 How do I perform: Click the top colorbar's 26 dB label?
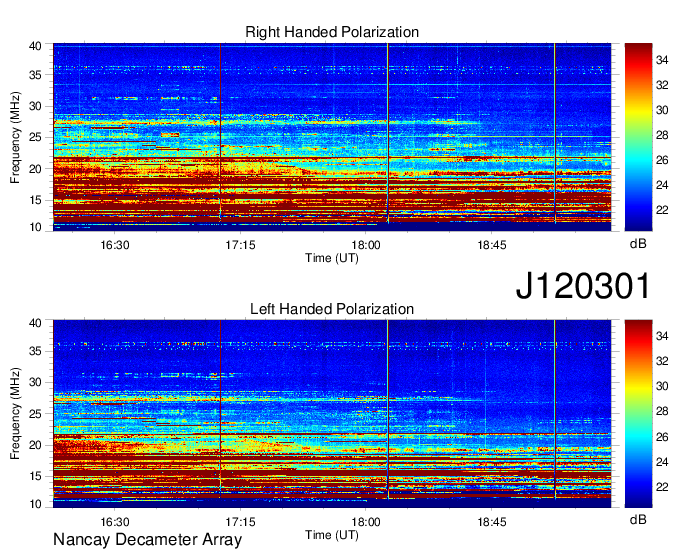click(x=662, y=160)
